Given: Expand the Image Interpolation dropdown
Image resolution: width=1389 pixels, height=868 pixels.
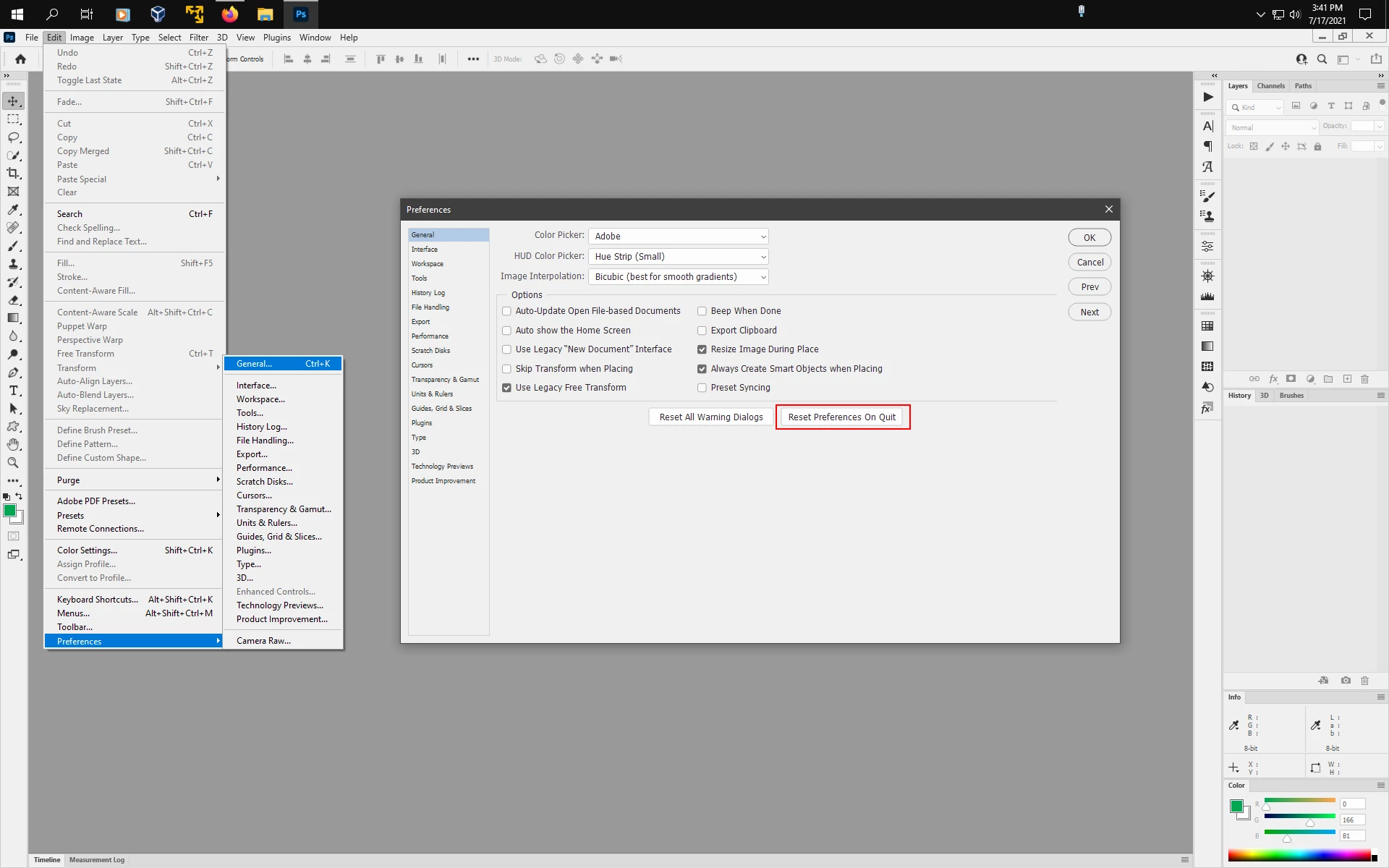Looking at the screenshot, I should [678, 277].
